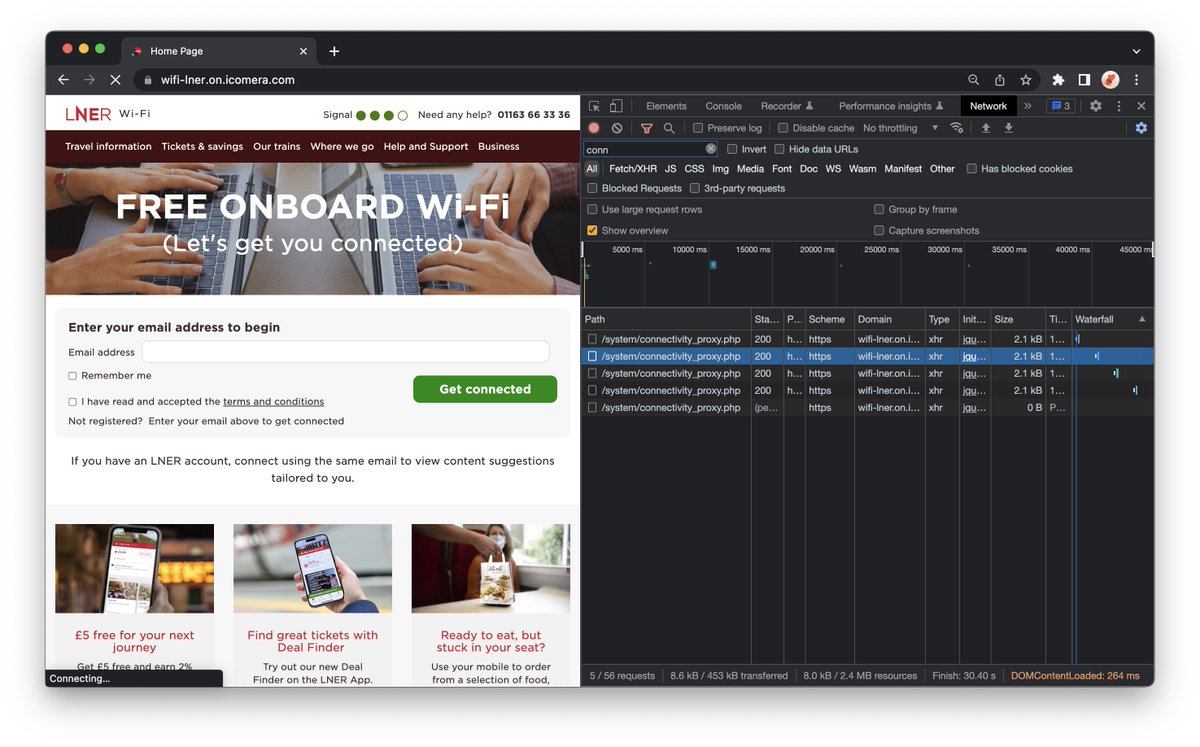Open Network settings blue gear
This screenshot has height=747, width=1200.
click(x=1141, y=128)
